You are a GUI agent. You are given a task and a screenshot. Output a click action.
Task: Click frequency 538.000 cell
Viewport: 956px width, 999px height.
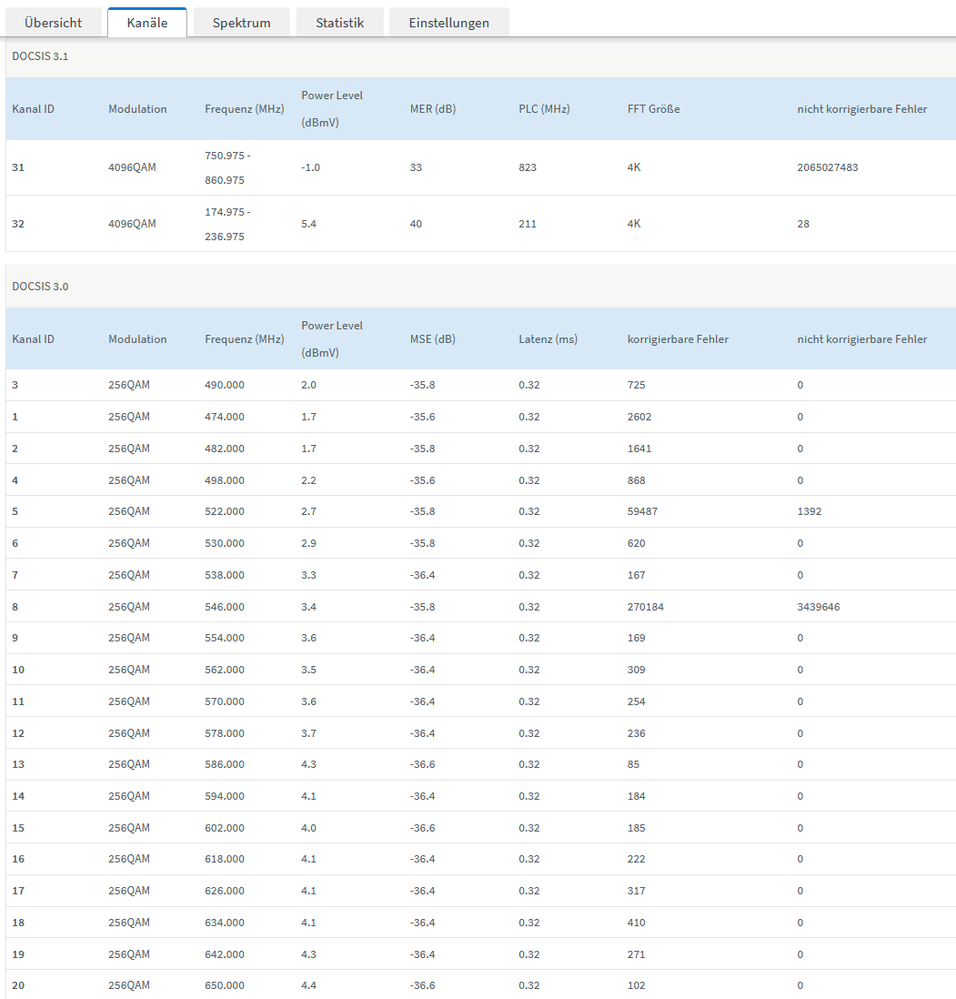coord(224,575)
